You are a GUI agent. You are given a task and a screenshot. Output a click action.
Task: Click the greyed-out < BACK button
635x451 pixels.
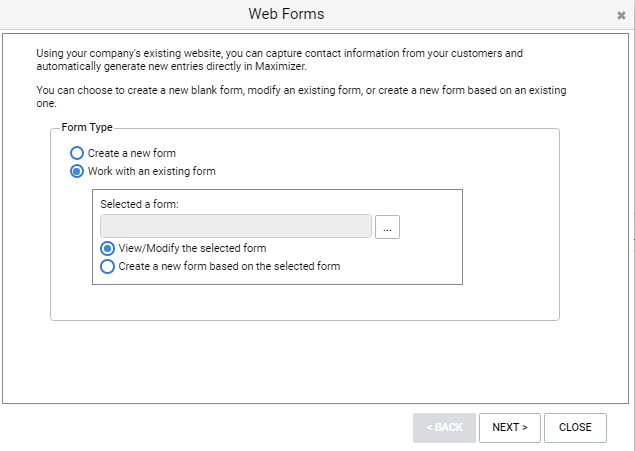[x=444, y=427]
